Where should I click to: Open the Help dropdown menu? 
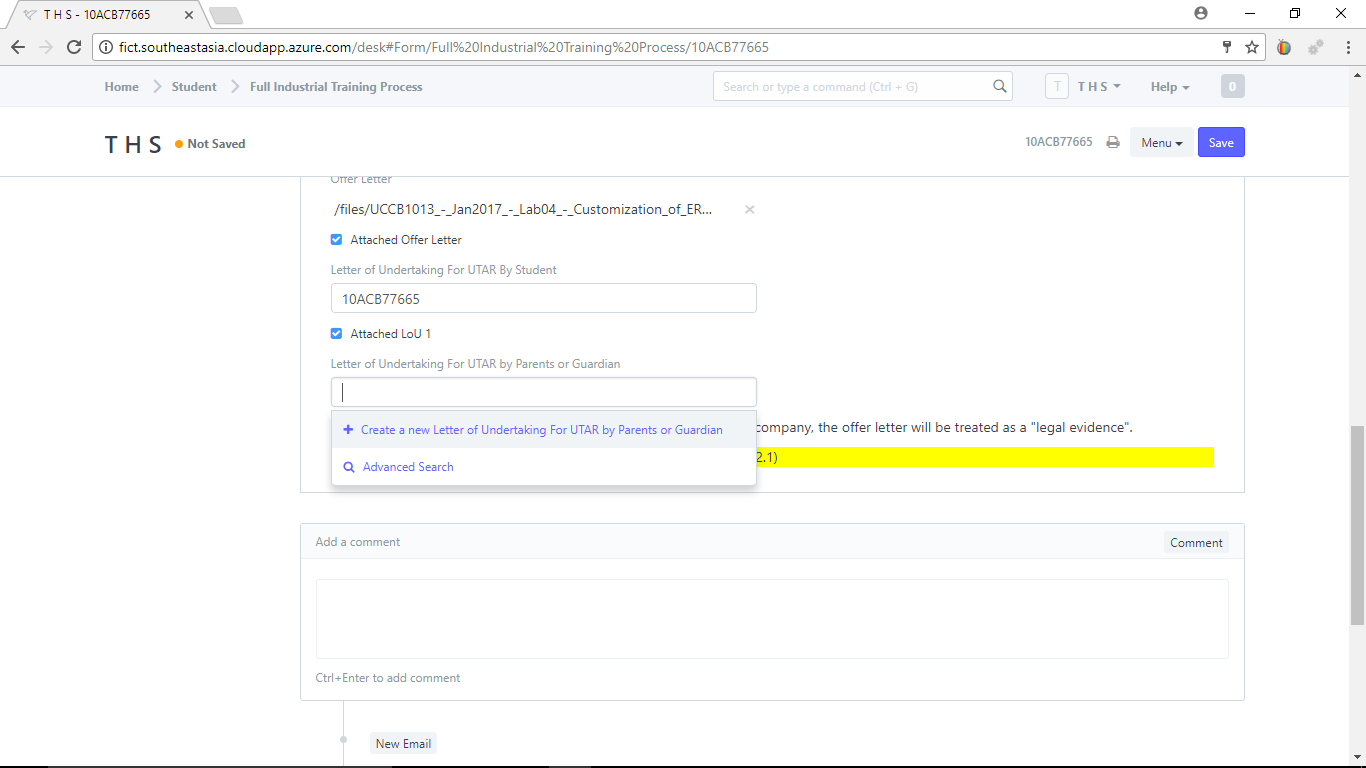coord(1170,87)
